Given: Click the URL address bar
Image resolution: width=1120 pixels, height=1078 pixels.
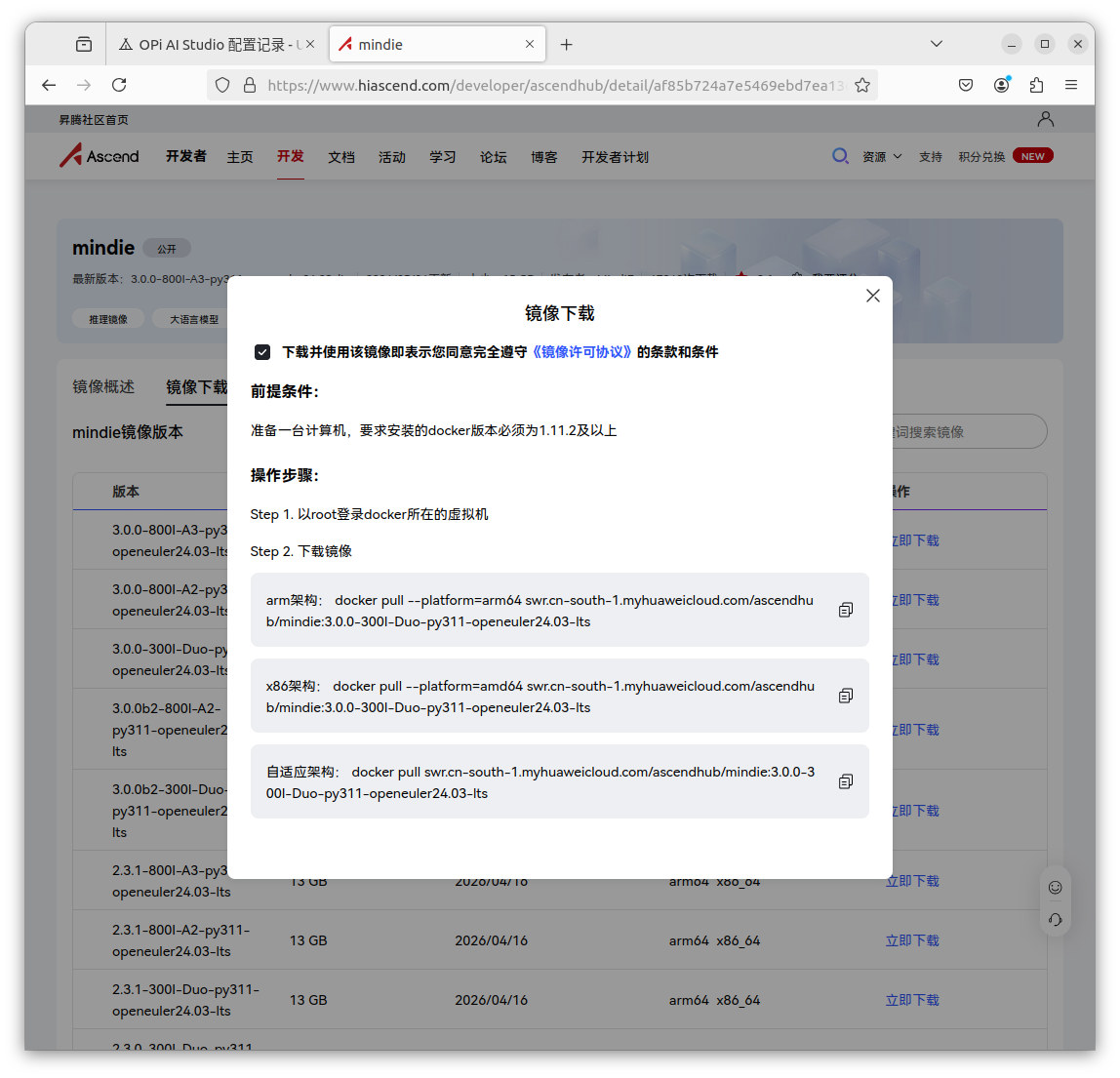Looking at the screenshot, I should (x=542, y=86).
